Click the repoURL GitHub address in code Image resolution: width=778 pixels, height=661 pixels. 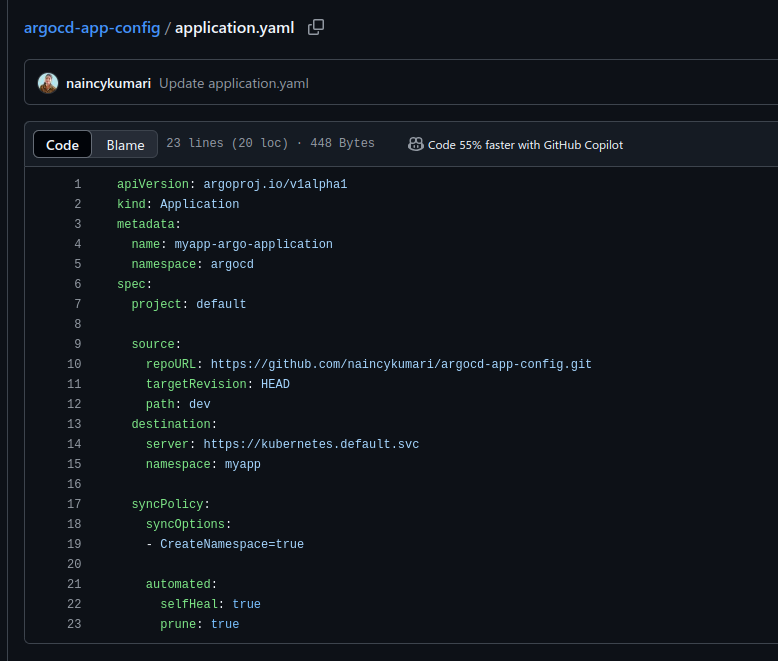coord(400,364)
